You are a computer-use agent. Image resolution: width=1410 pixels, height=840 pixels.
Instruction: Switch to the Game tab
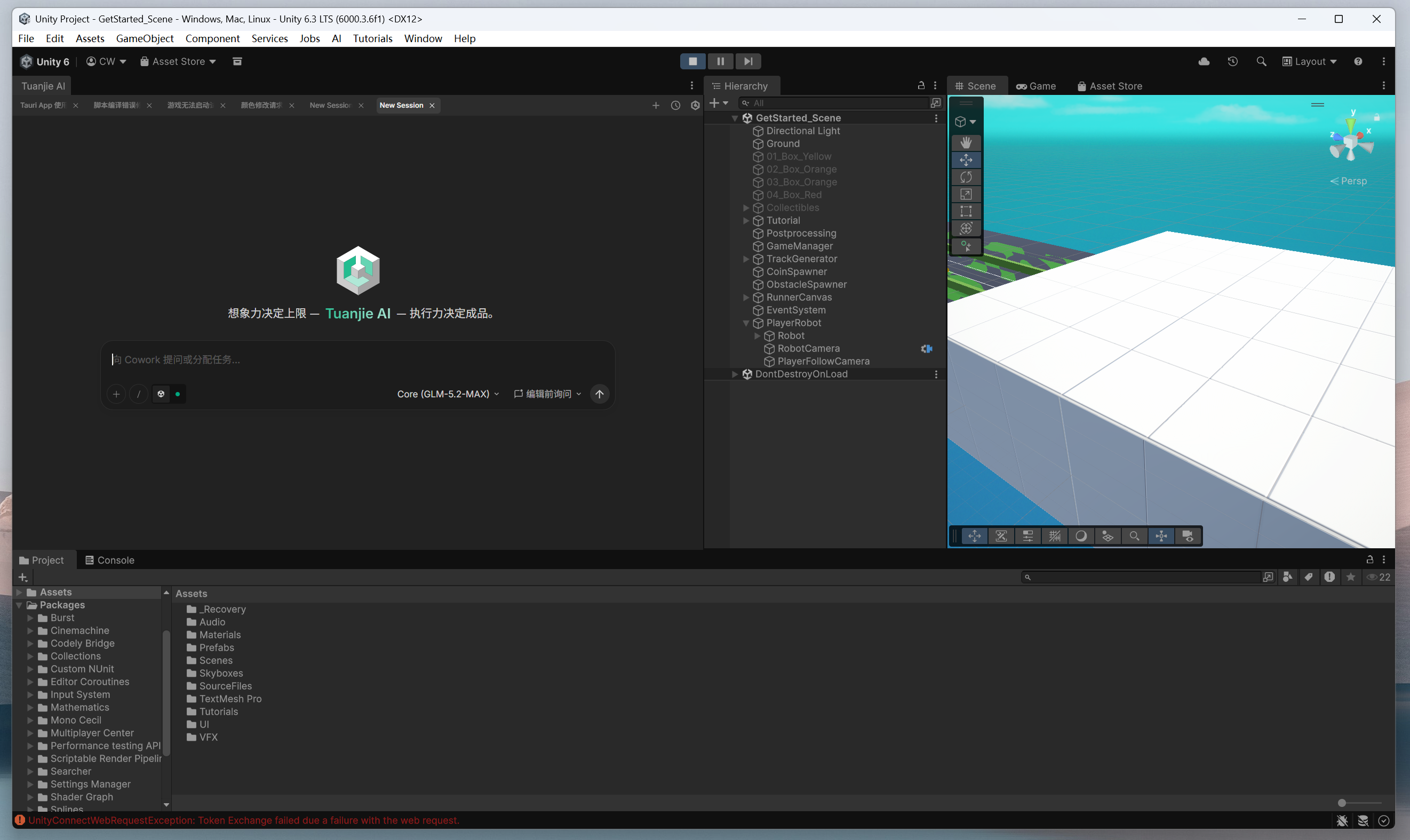(1036, 86)
